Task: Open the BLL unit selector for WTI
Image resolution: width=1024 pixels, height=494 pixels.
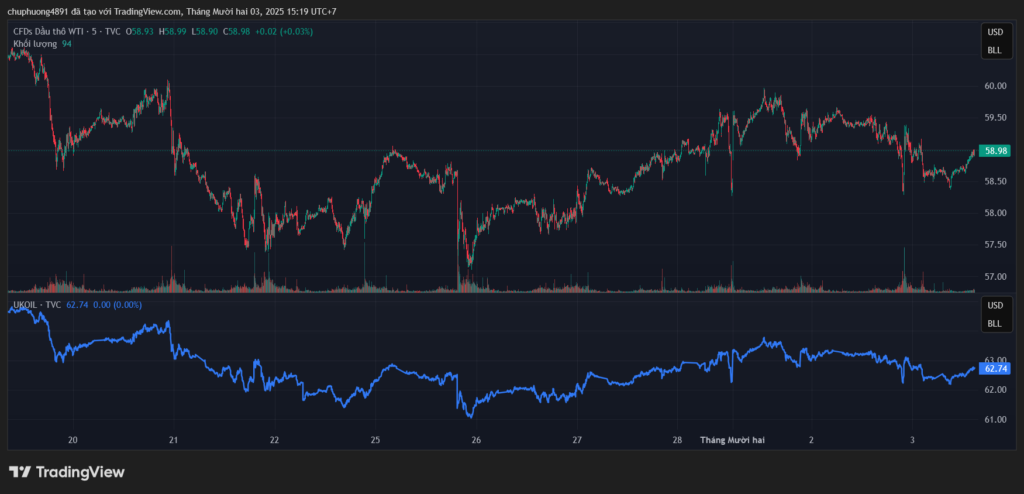Action: pos(994,49)
